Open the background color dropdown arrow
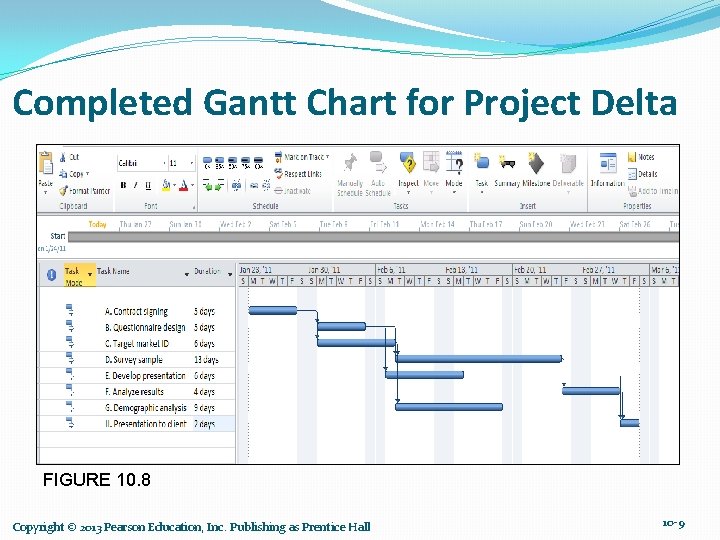Screen dimensions: 720x540 (x=174, y=186)
